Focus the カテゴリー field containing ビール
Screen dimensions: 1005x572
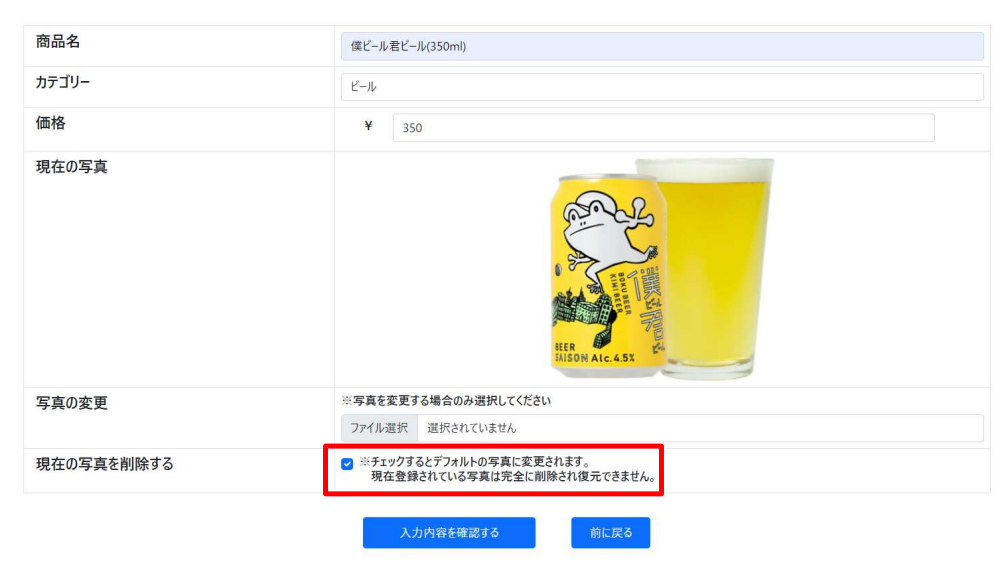point(661,87)
